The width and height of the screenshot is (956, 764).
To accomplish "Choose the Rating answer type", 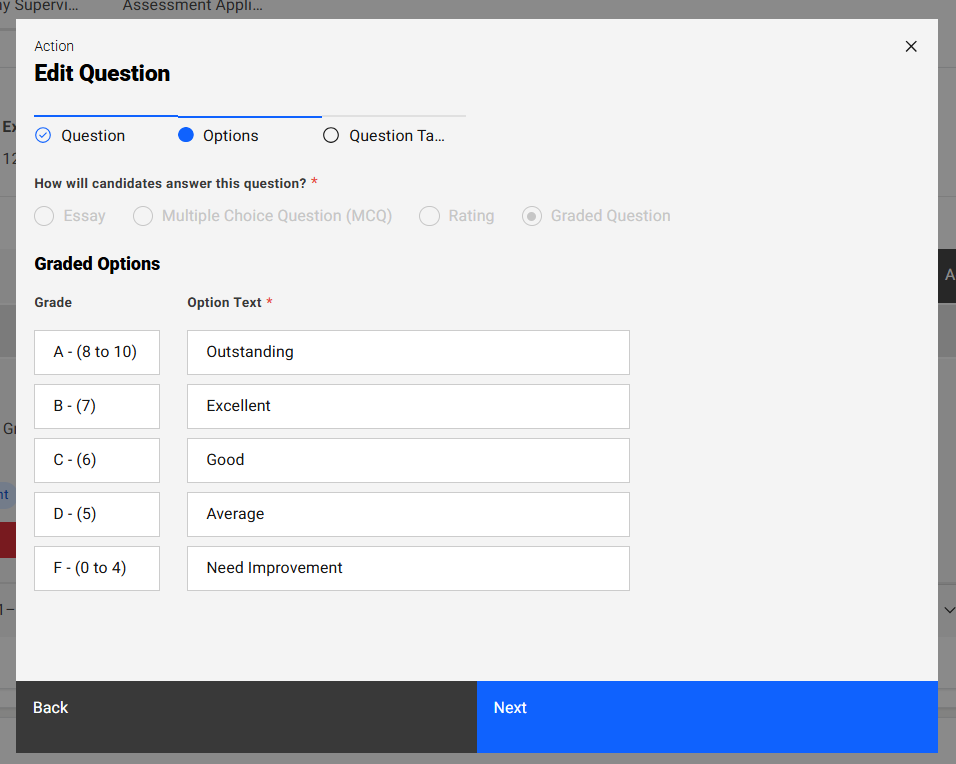I will pyautogui.click(x=429, y=216).
